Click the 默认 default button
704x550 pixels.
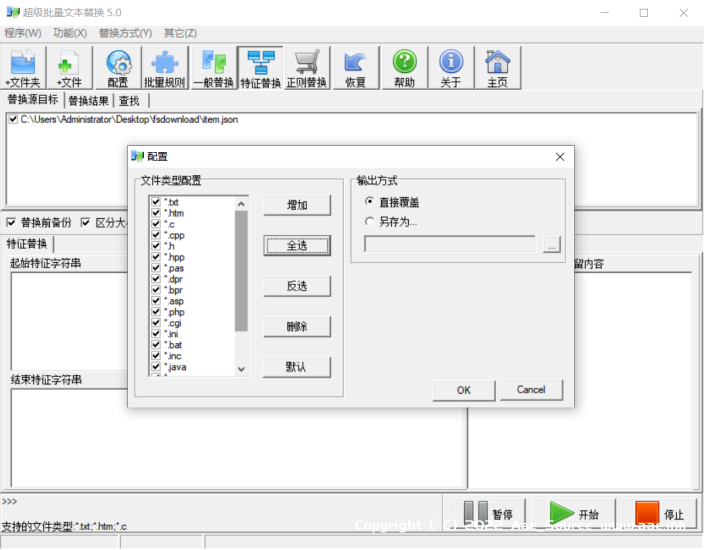[x=297, y=367]
